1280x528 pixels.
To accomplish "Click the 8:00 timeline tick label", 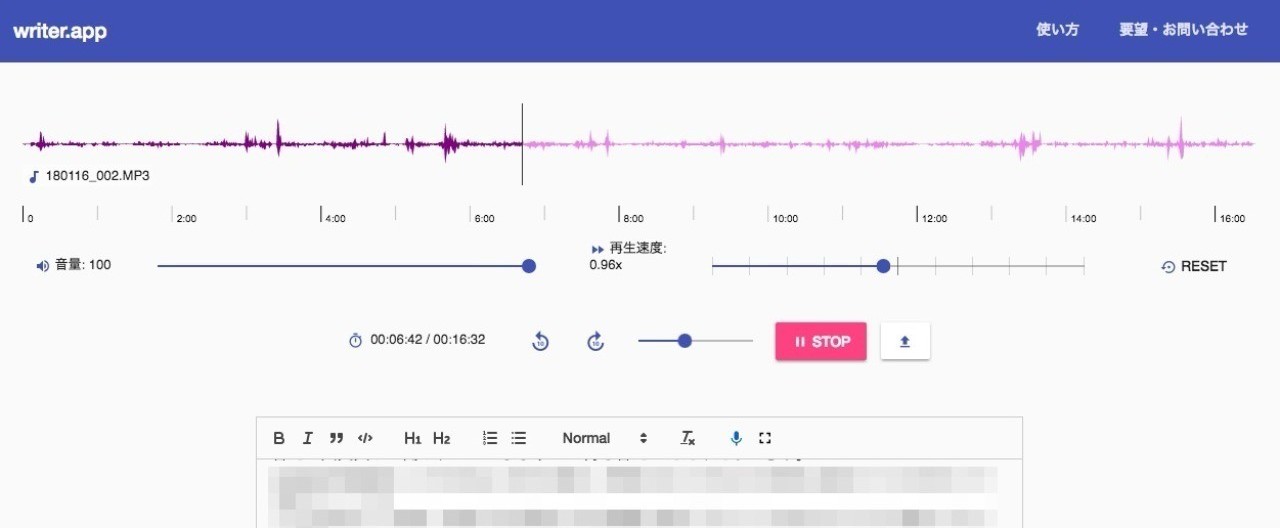I will (634, 218).
